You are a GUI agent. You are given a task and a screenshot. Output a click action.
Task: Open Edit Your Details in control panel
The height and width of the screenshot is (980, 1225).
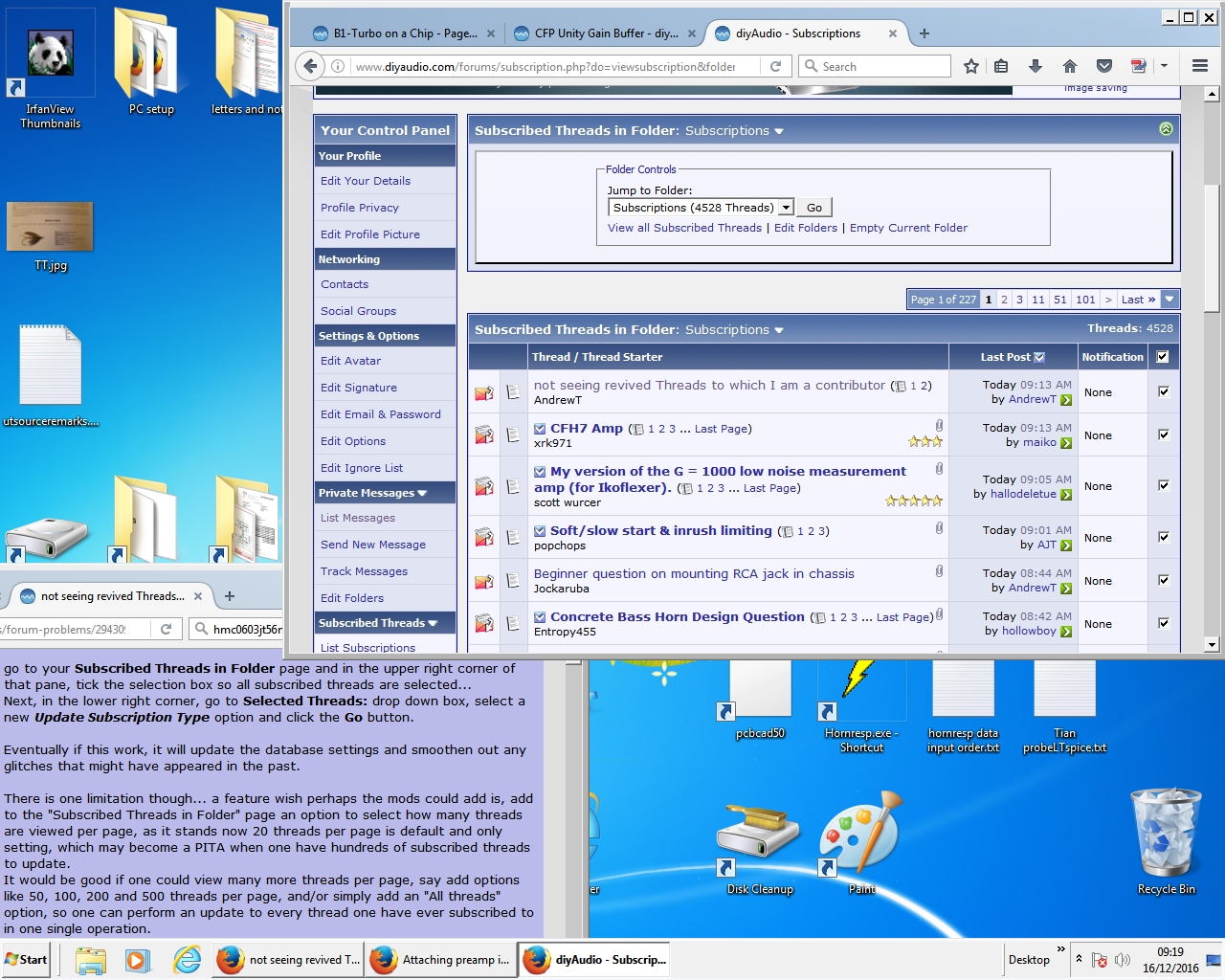(x=366, y=181)
